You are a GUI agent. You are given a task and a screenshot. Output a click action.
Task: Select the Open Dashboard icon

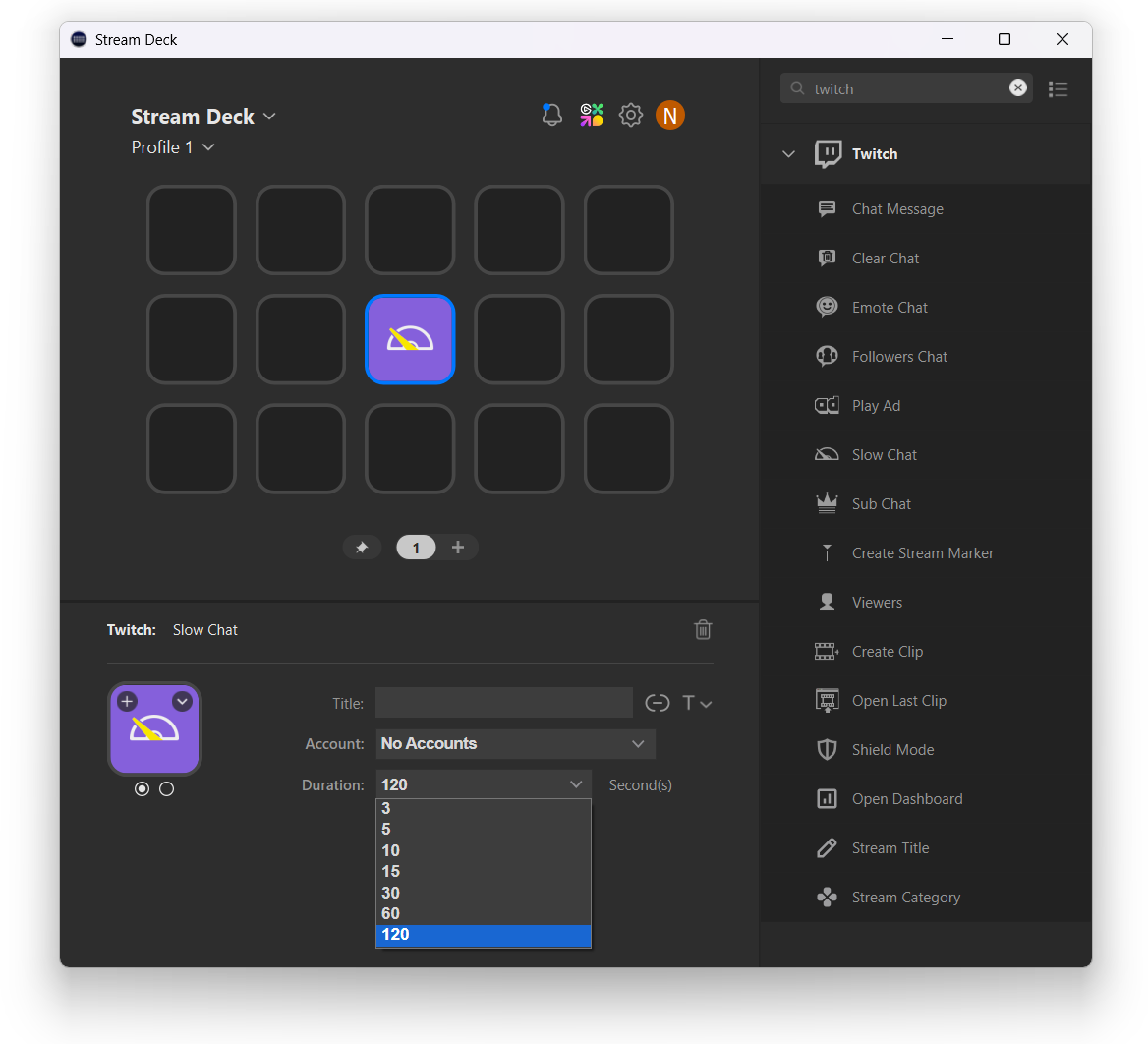click(x=827, y=798)
